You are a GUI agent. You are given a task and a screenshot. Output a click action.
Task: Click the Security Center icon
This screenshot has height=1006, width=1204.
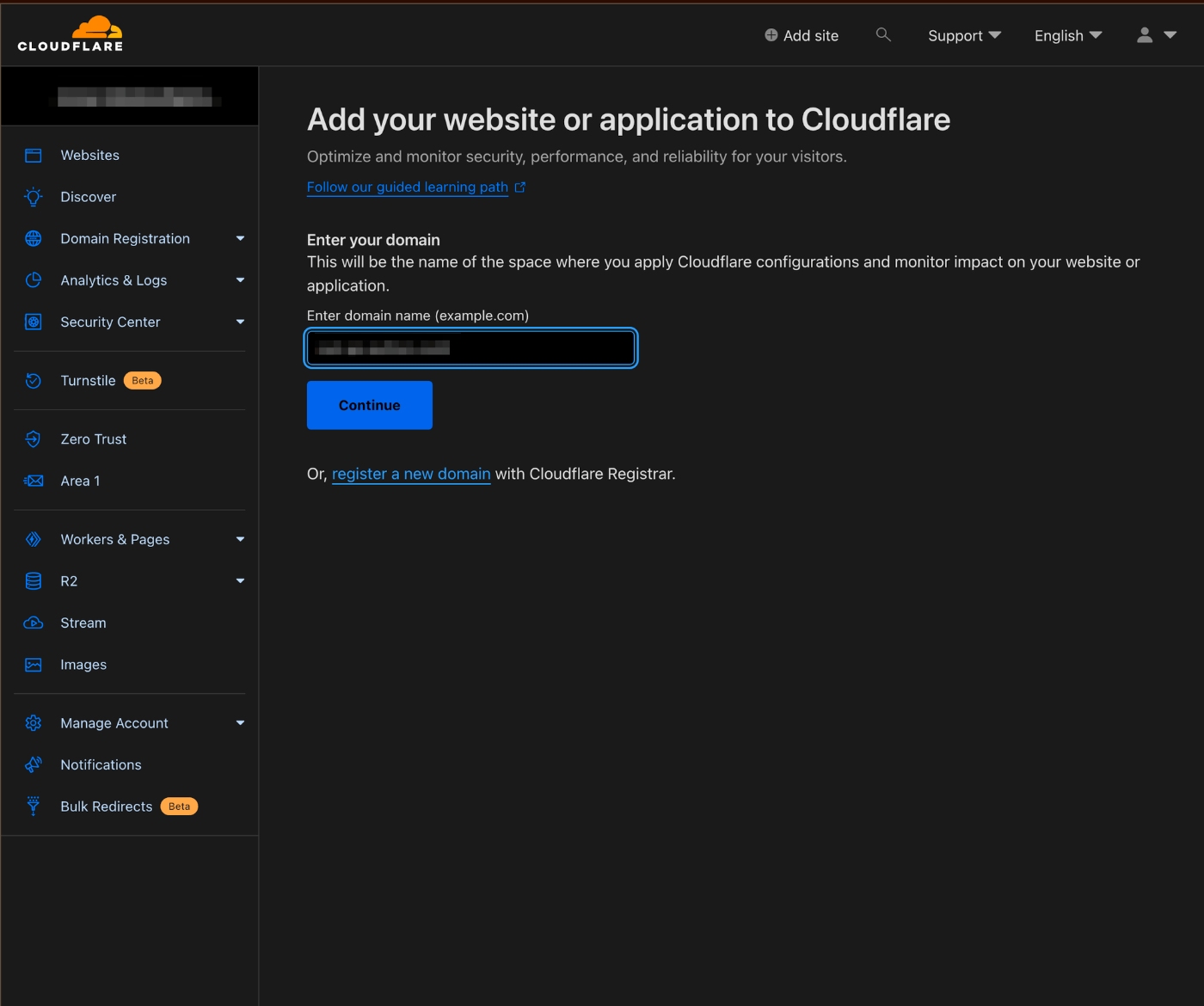(x=34, y=322)
